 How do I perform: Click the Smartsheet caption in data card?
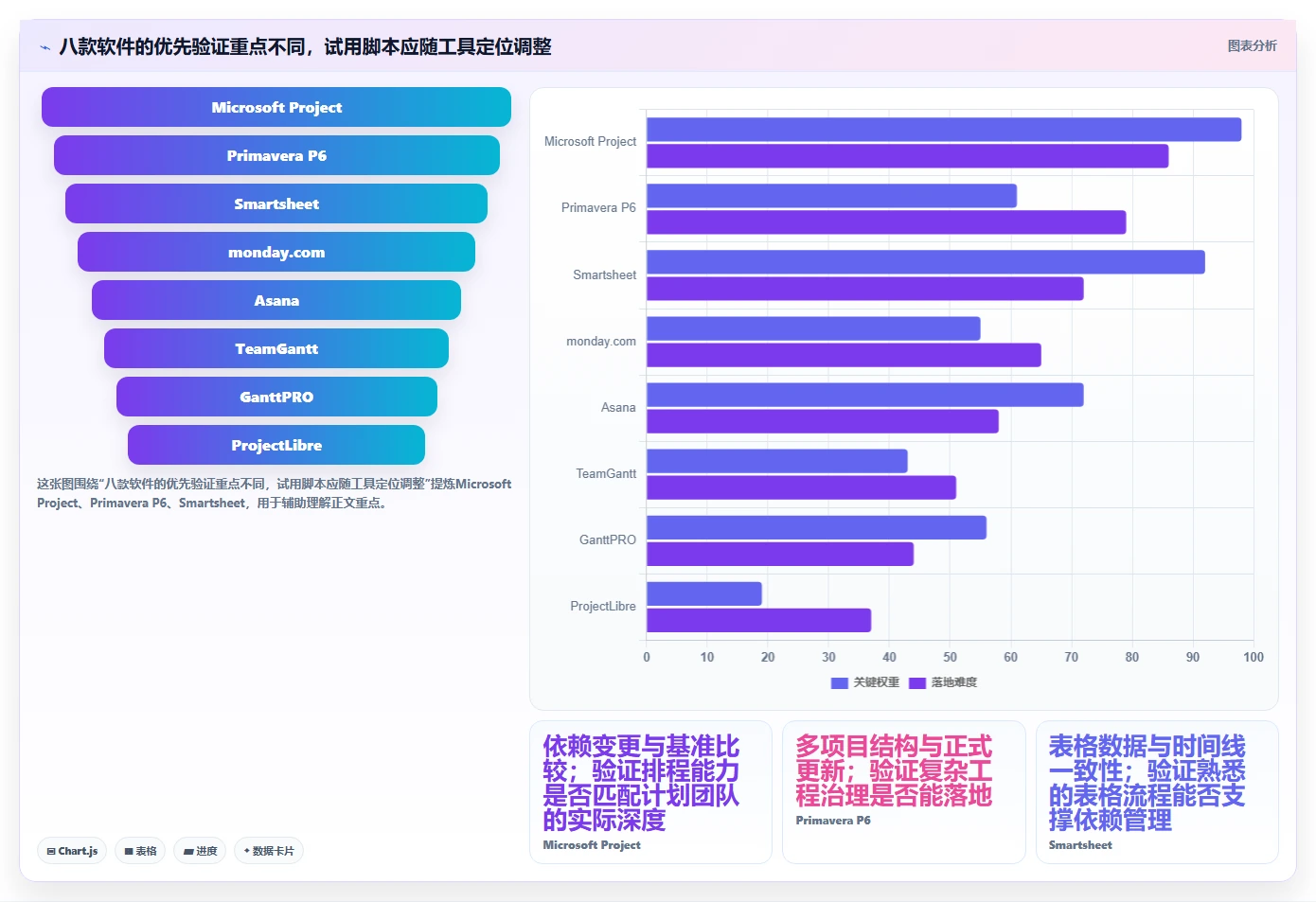(x=1080, y=845)
